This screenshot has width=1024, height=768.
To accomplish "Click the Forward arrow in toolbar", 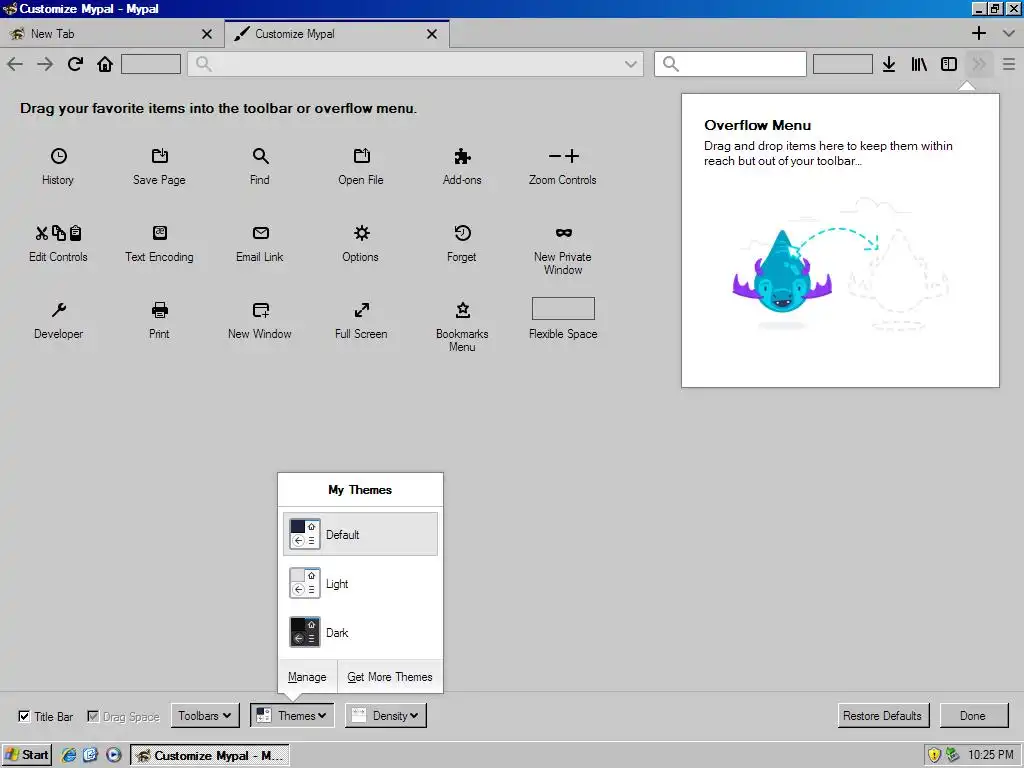I will [x=45, y=64].
